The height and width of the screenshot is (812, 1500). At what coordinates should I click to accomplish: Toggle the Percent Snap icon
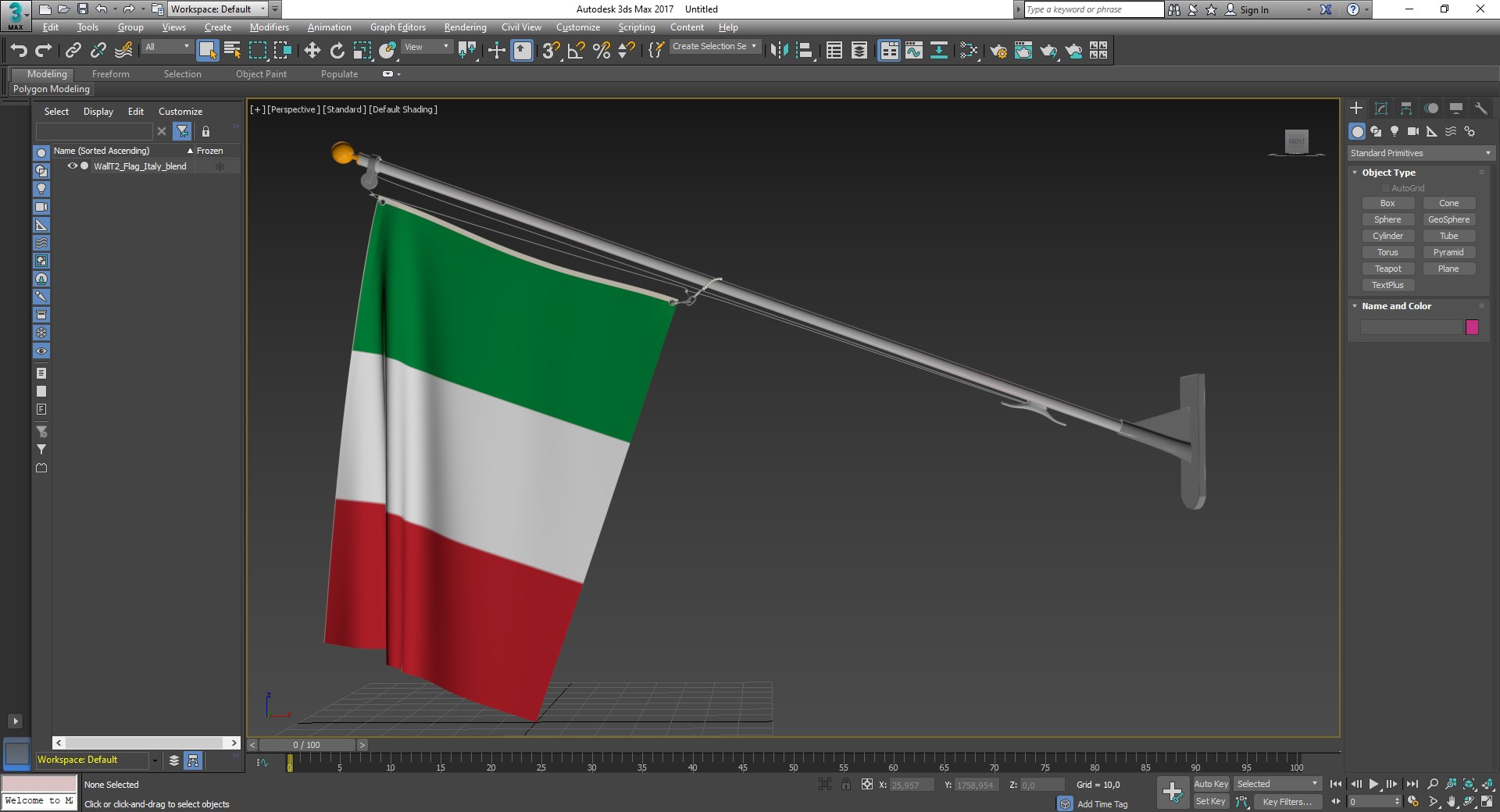click(x=601, y=51)
